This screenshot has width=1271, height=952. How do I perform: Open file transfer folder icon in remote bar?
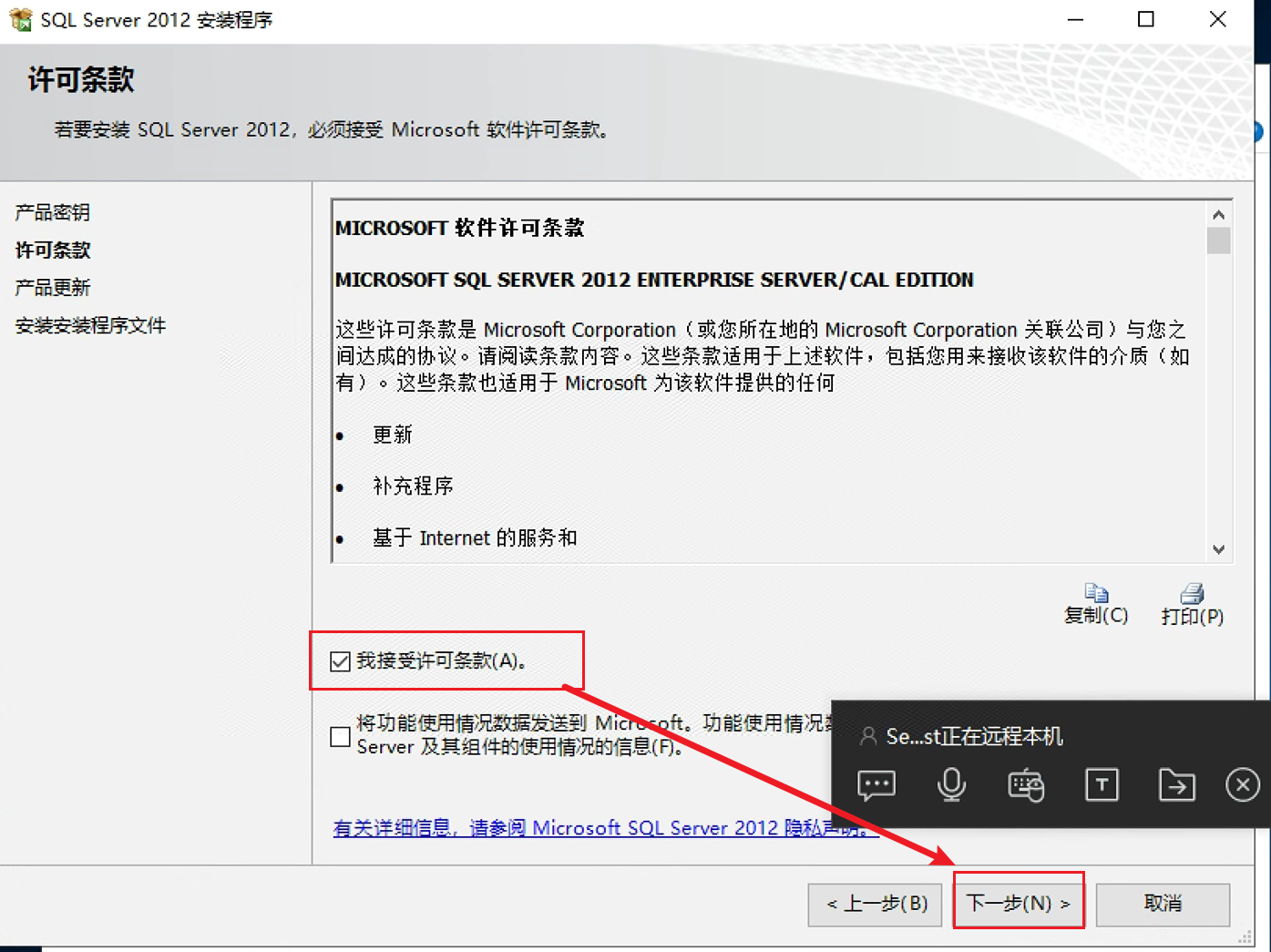point(1176,784)
